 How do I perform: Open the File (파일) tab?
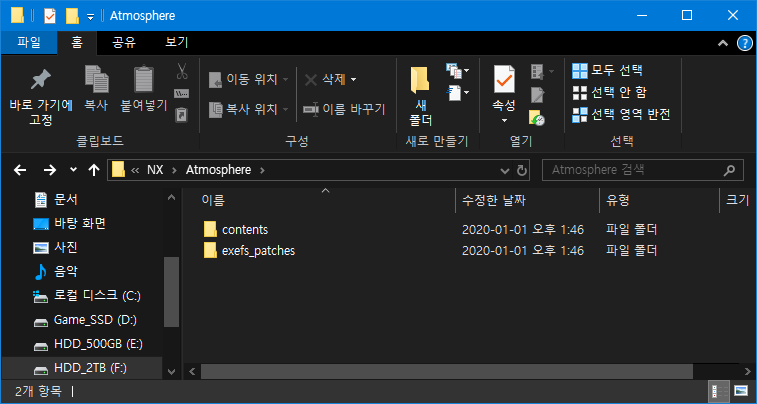(29, 43)
